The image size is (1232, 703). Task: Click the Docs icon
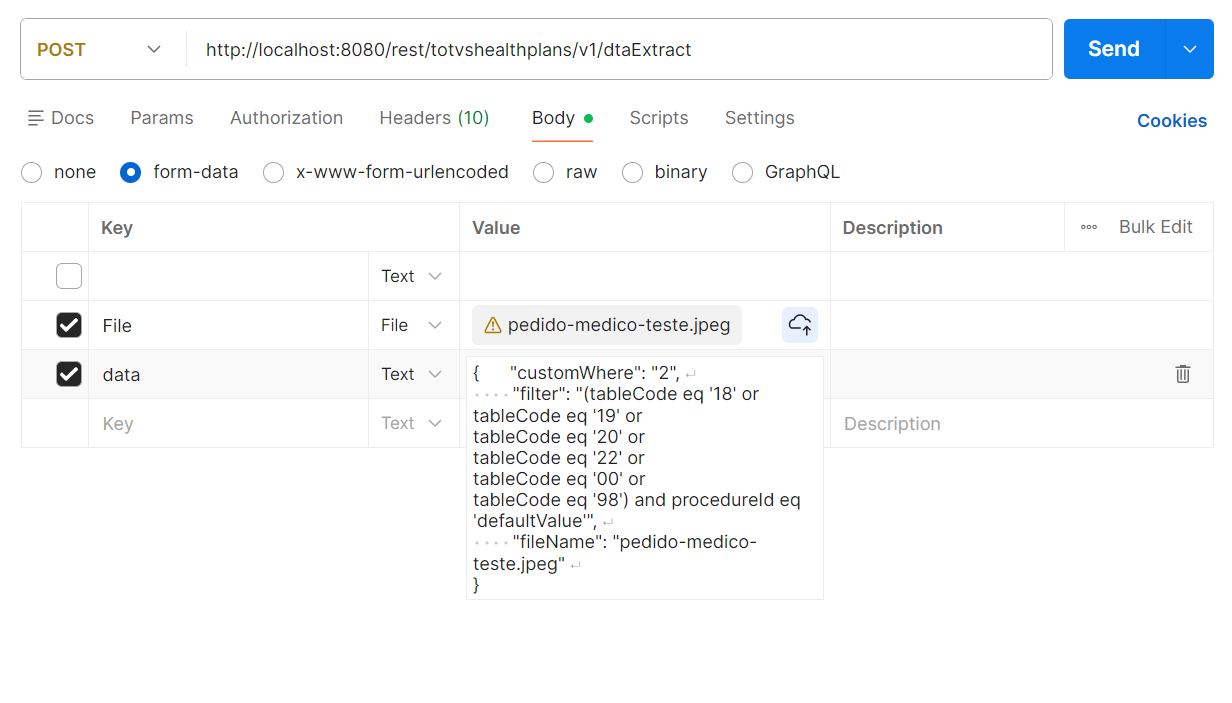point(36,118)
